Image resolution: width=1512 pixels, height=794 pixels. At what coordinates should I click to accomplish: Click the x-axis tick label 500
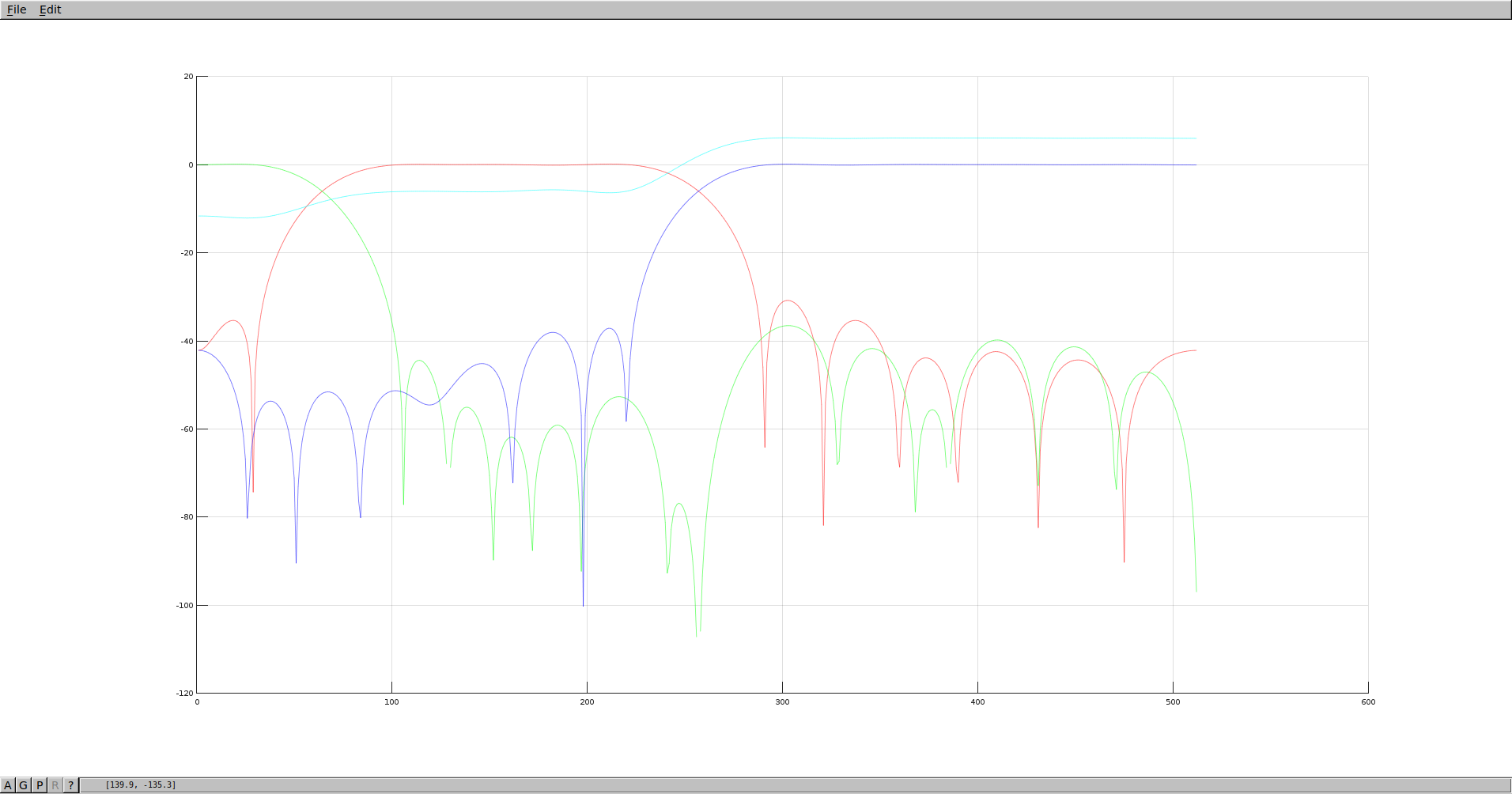click(x=1173, y=702)
